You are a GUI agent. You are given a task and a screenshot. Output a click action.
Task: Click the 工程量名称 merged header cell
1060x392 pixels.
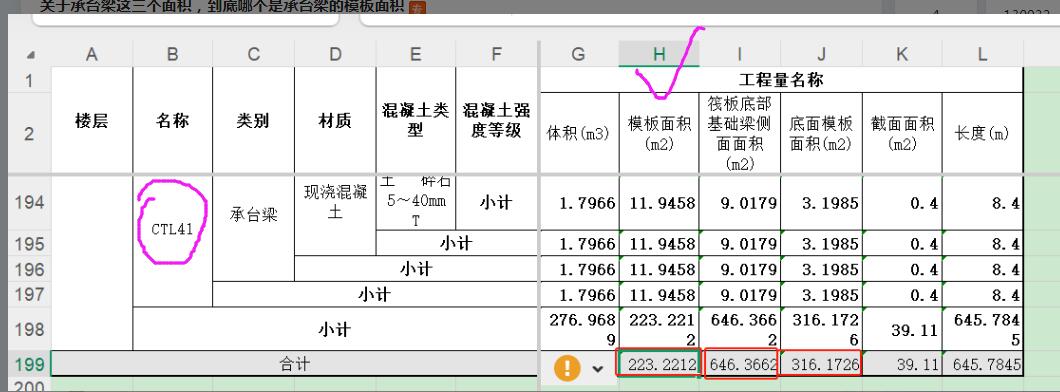[x=781, y=80]
